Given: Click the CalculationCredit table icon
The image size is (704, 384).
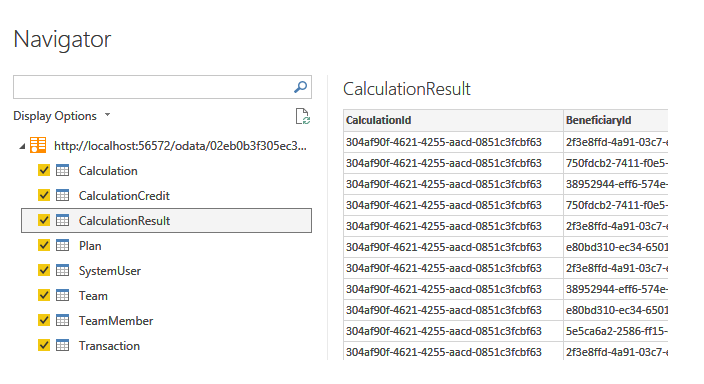Looking at the screenshot, I should [62, 195].
